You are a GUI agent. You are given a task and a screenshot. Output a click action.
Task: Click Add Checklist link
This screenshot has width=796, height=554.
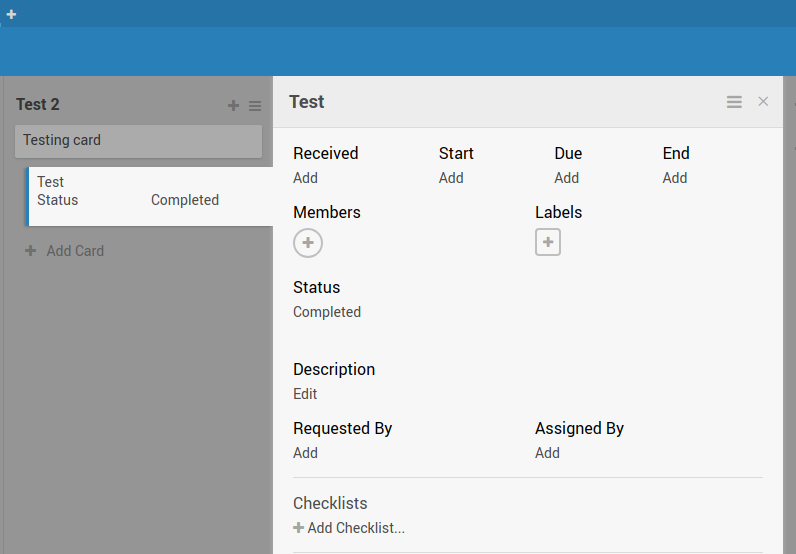click(x=349, y=528)
